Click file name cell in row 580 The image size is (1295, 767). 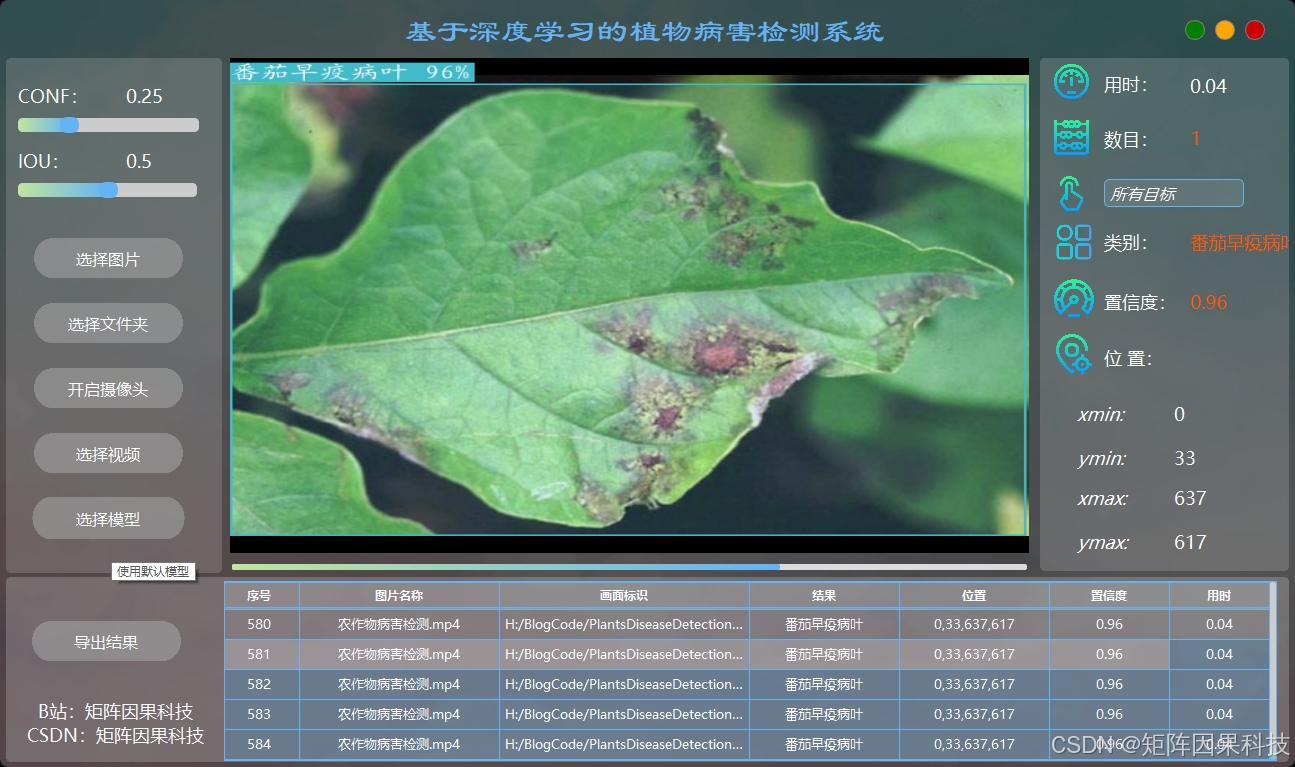[399, 624]
